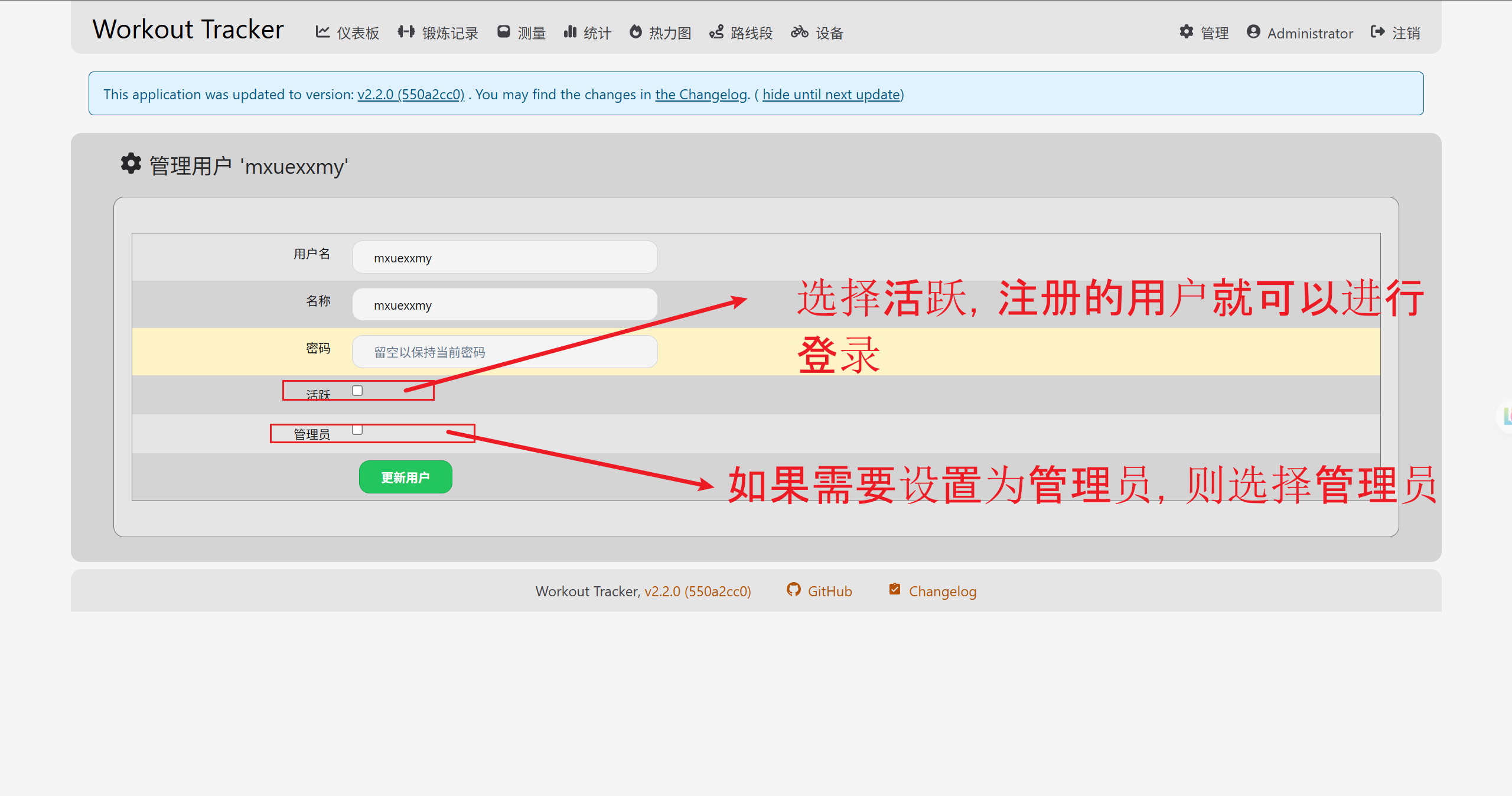Go to the 管理 admin page

click(x=1215, y=33)
